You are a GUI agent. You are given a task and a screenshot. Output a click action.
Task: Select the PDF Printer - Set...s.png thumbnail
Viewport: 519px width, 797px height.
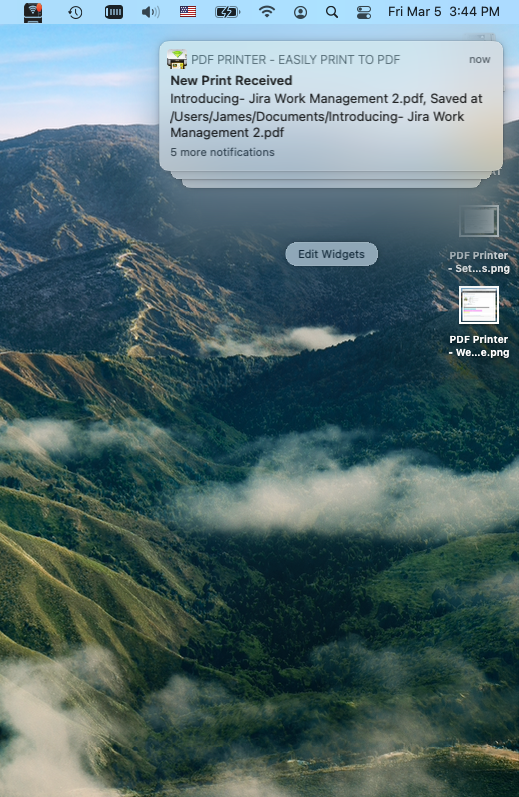click(479, 221)
